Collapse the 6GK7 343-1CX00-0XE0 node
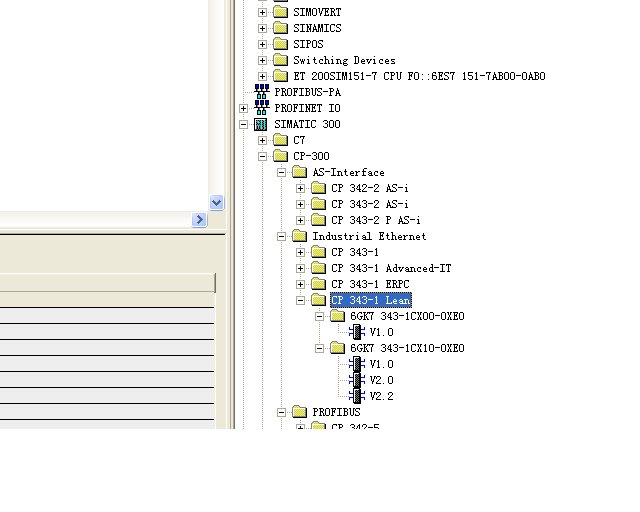This screenshot has height=512, width=640. [320, 316]
